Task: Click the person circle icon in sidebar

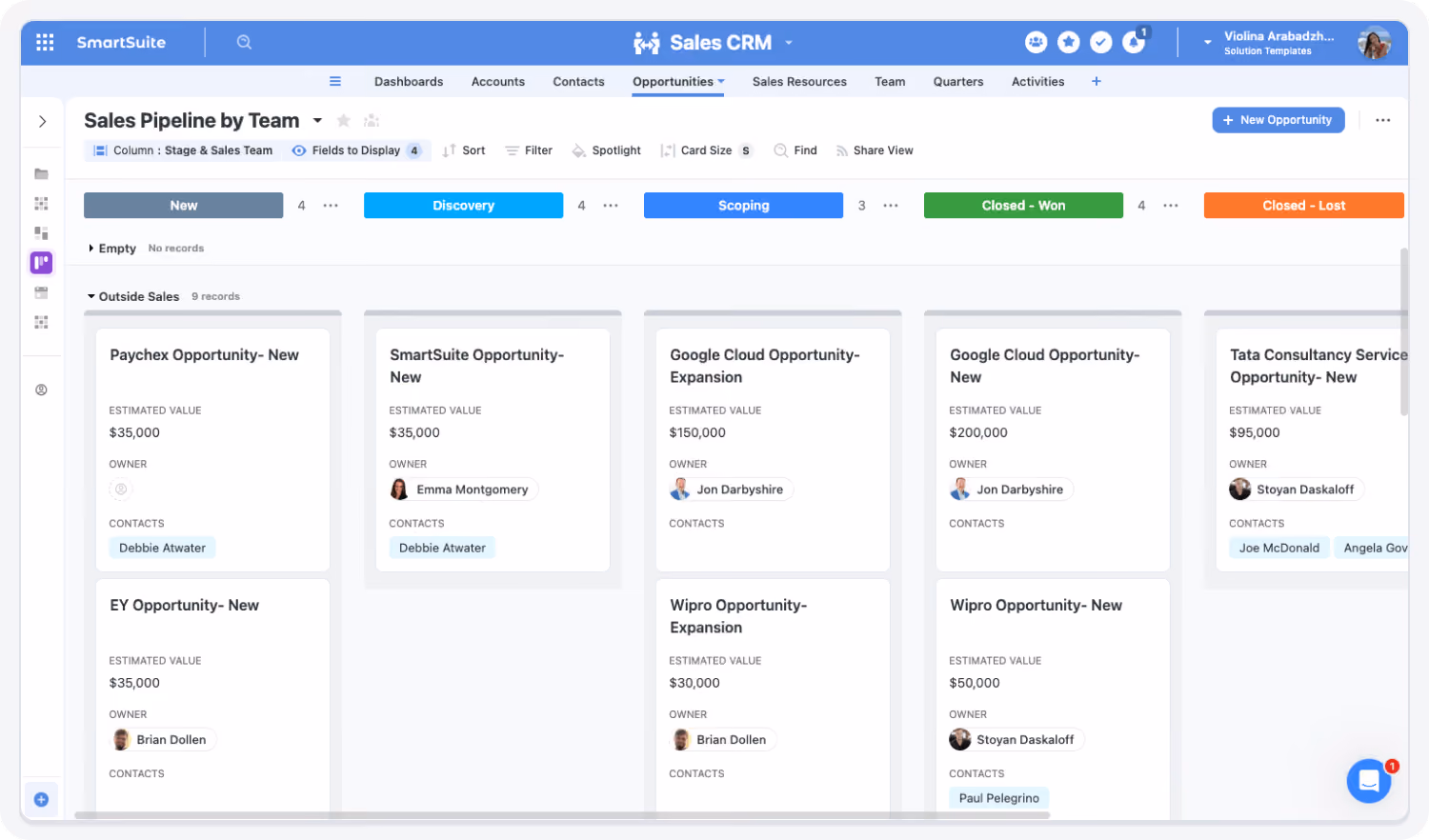Action: pos(41,390)
